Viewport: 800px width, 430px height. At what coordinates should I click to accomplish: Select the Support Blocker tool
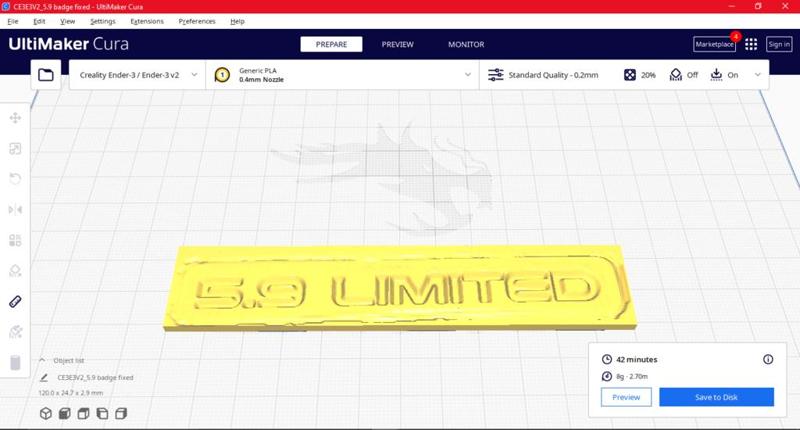(x=15, y=271)
